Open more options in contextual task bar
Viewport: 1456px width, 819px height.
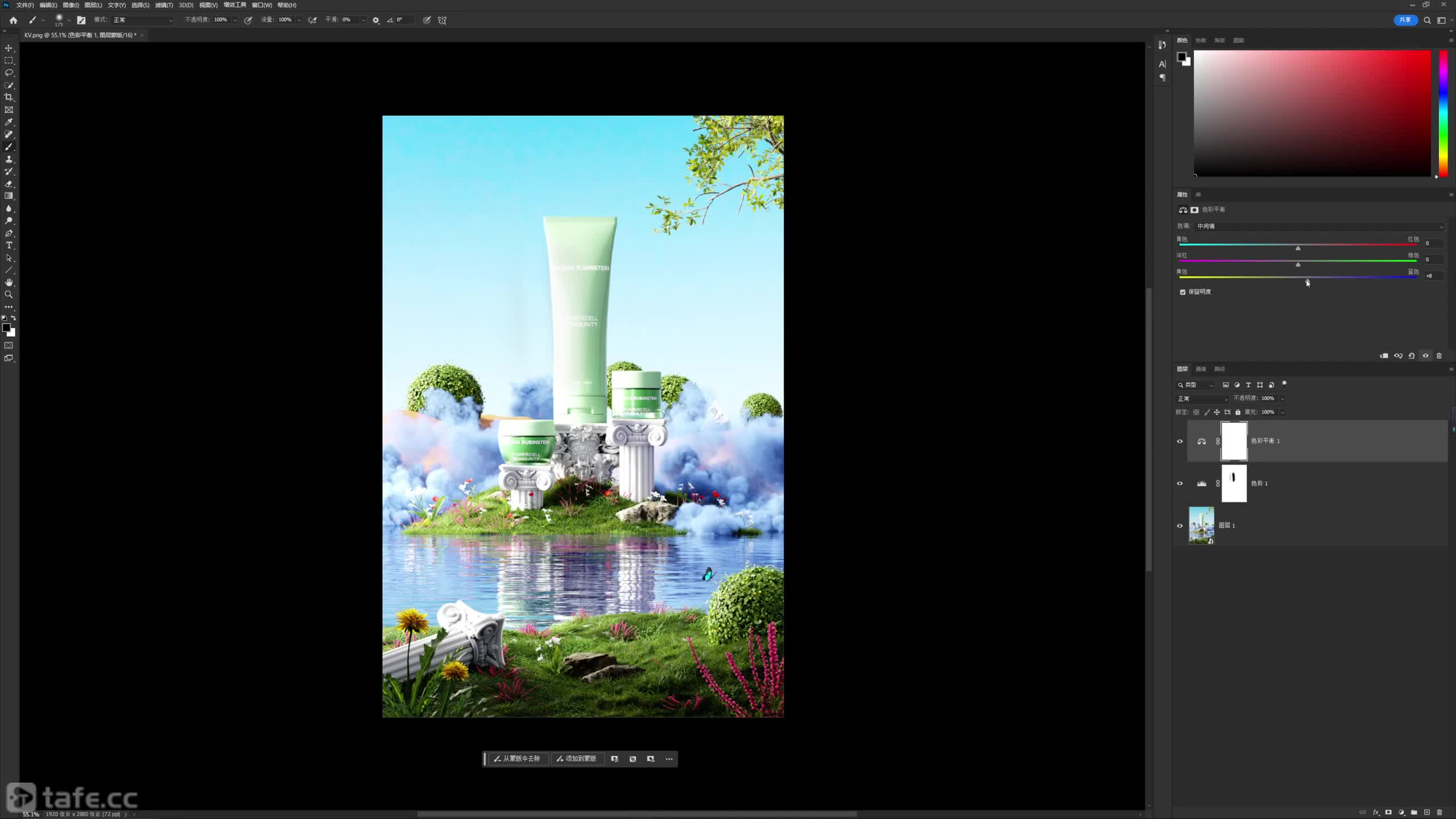point(669,759)
